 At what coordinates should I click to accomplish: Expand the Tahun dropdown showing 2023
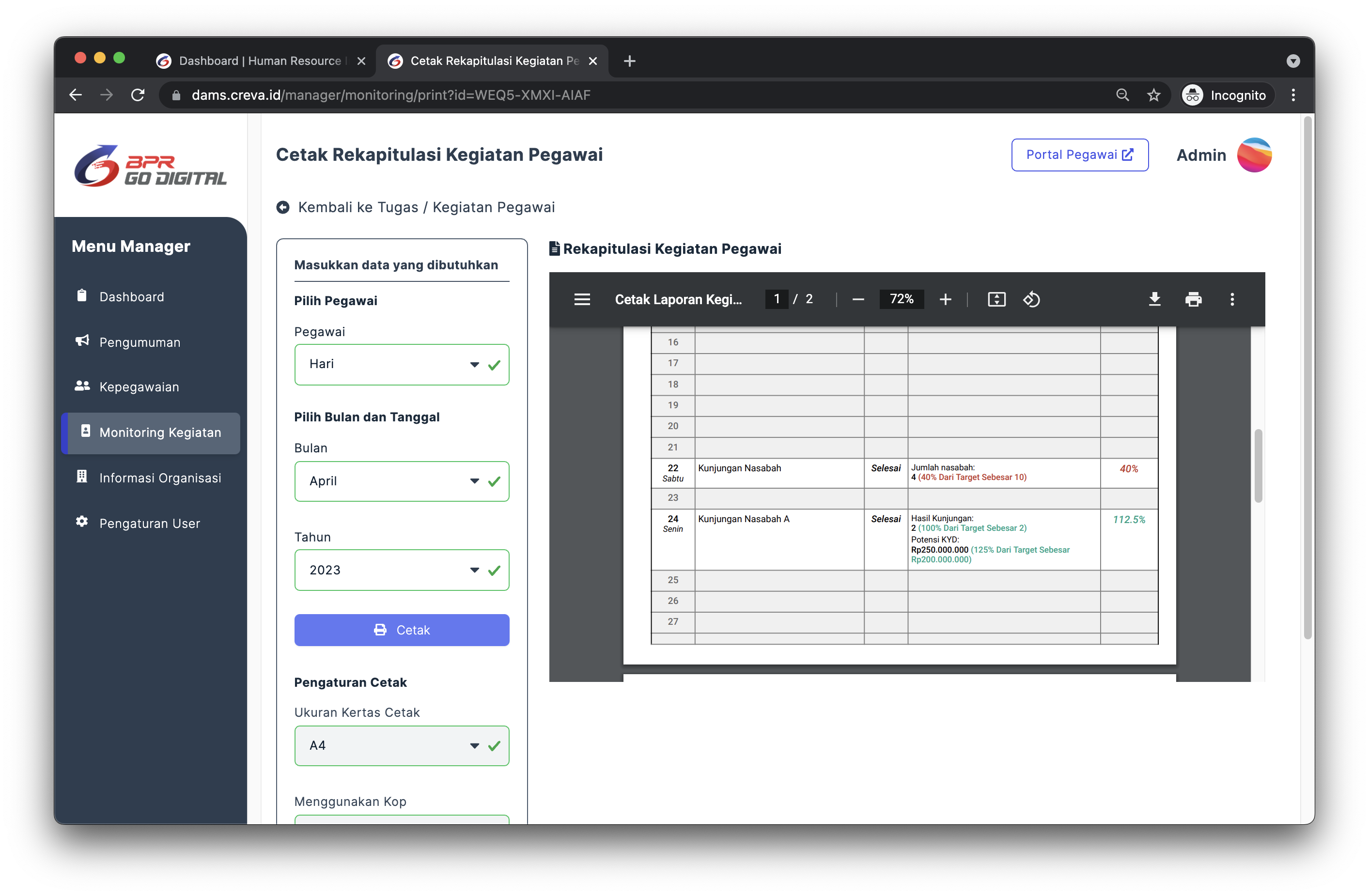point(402,570)
